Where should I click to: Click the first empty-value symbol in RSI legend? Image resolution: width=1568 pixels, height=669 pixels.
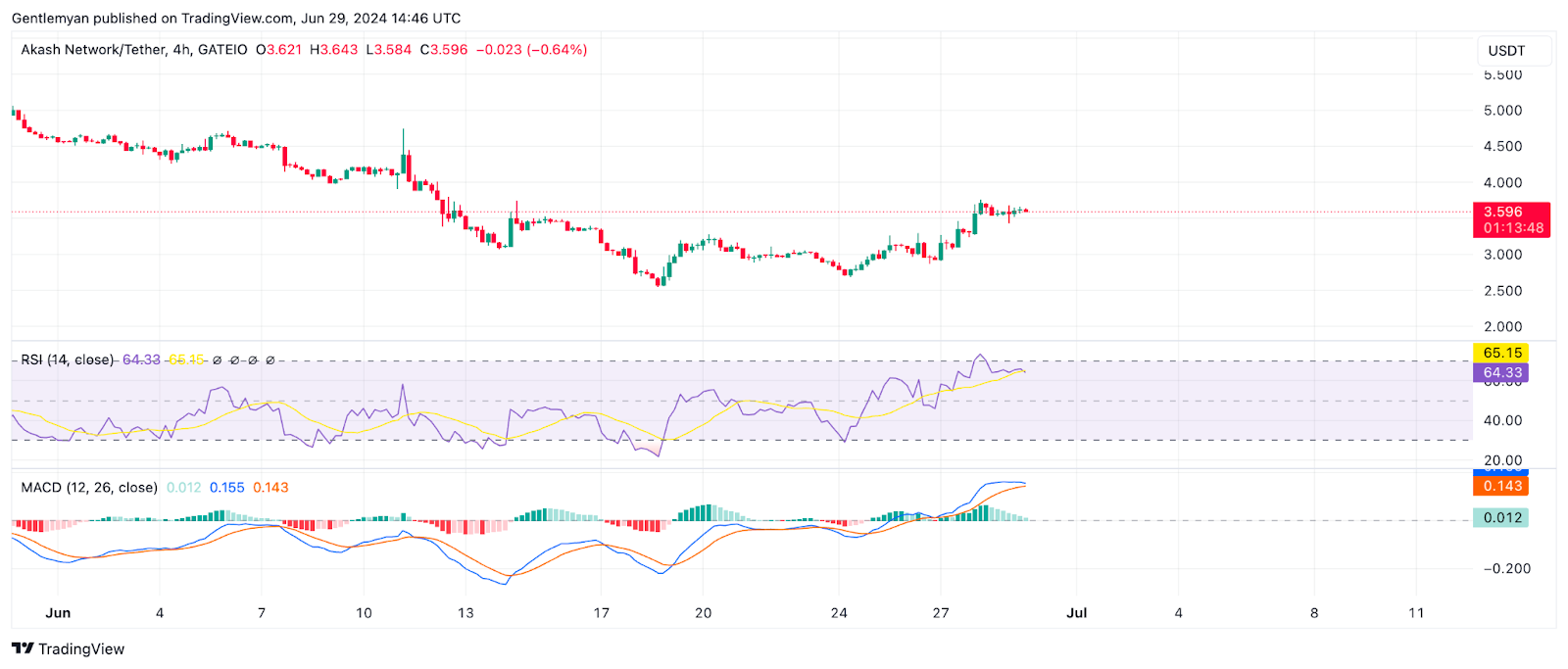pos(217,359)
